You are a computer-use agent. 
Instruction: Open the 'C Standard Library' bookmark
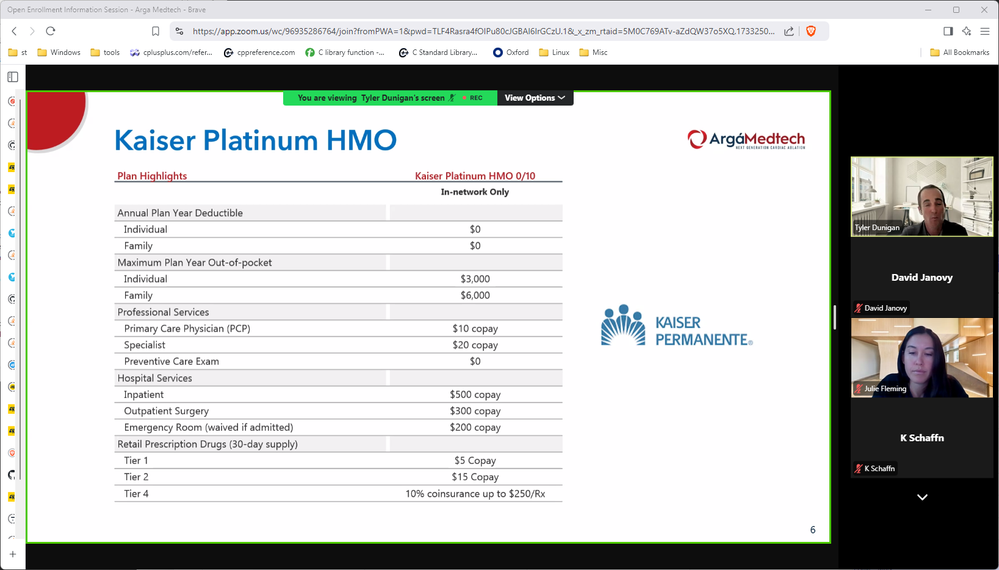point(438,52)
